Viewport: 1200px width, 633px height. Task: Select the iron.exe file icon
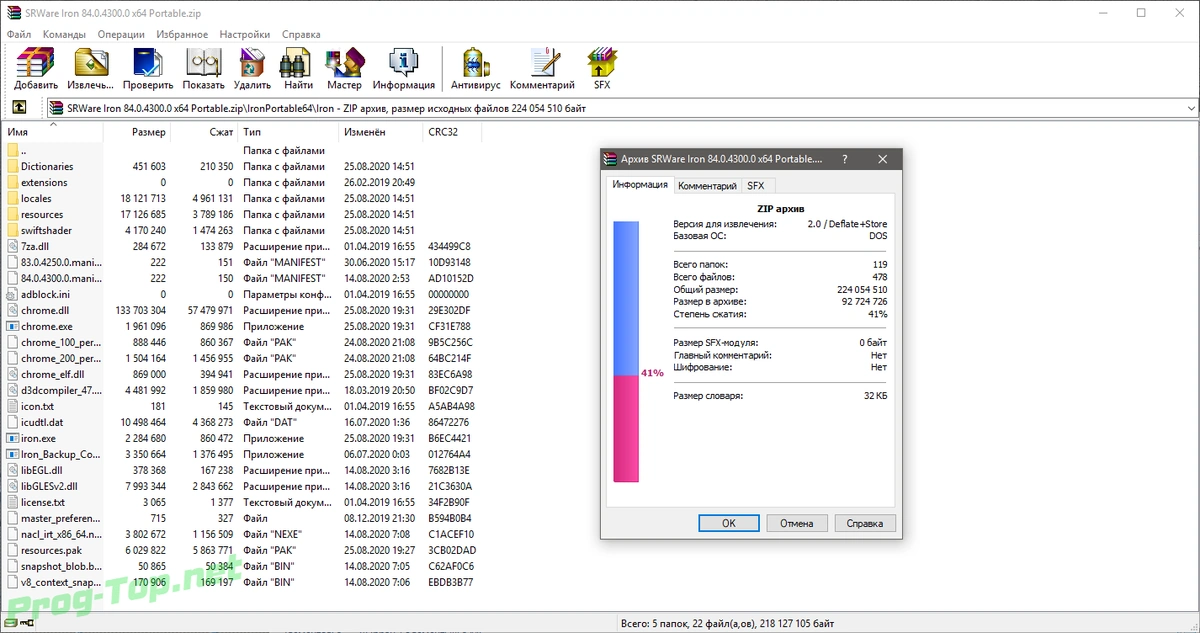tap(12, 438)
